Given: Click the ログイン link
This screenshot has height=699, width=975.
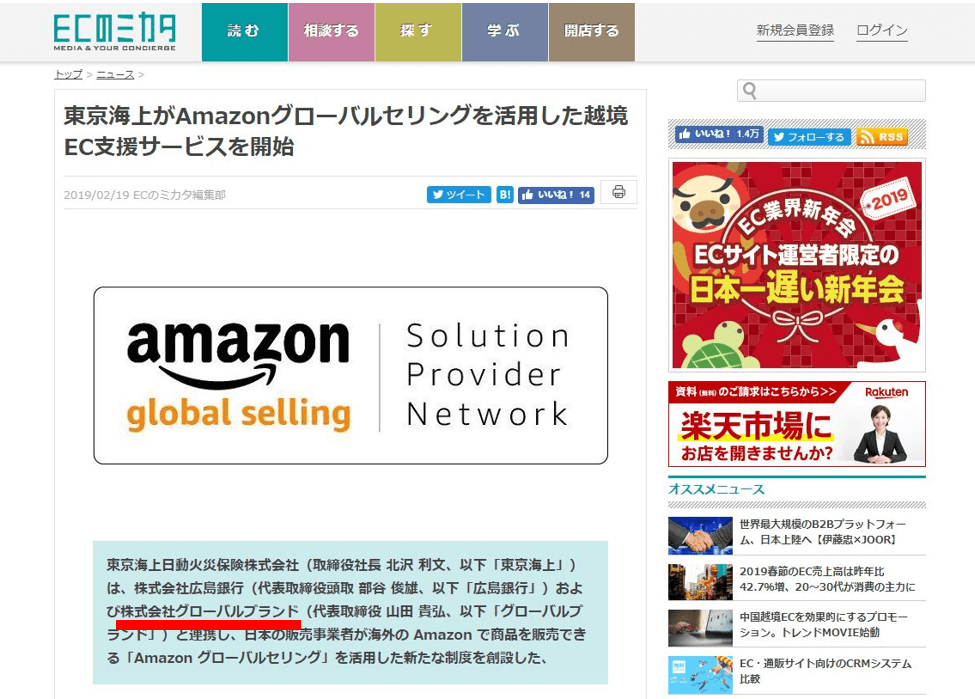Looking at the screenshot, I should pyautogui.click(x=882, y=30).
